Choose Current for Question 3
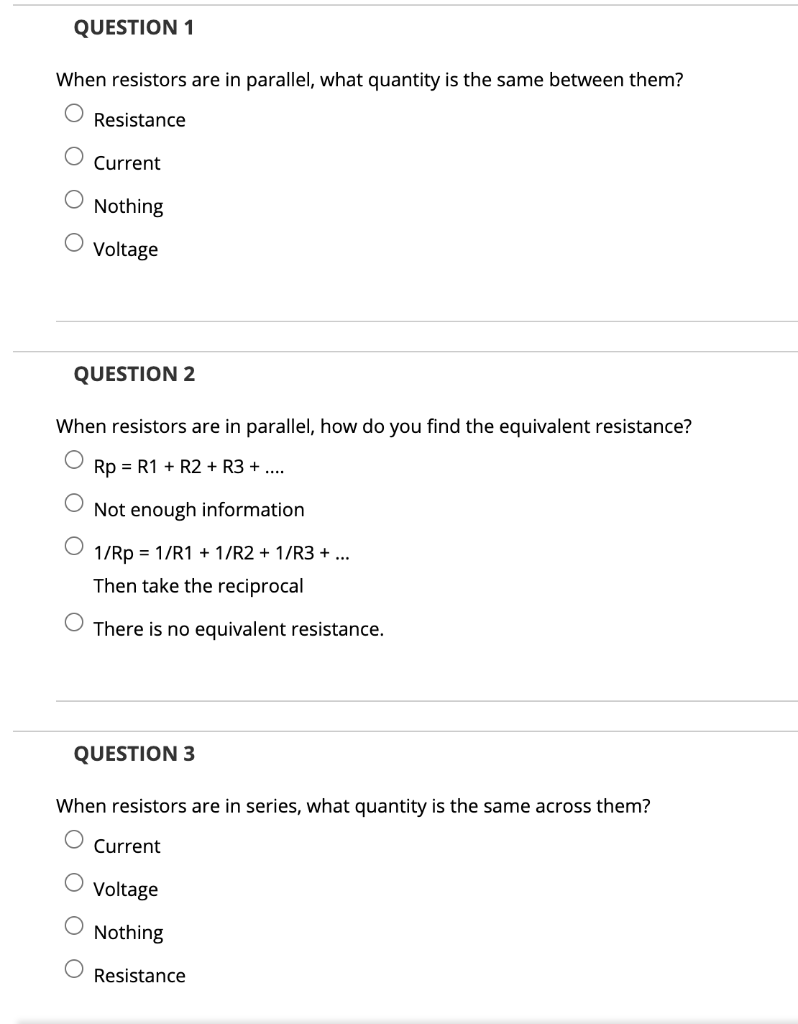Image resolution: width=798 pixels, height=1024 pixels. [73, 839]
